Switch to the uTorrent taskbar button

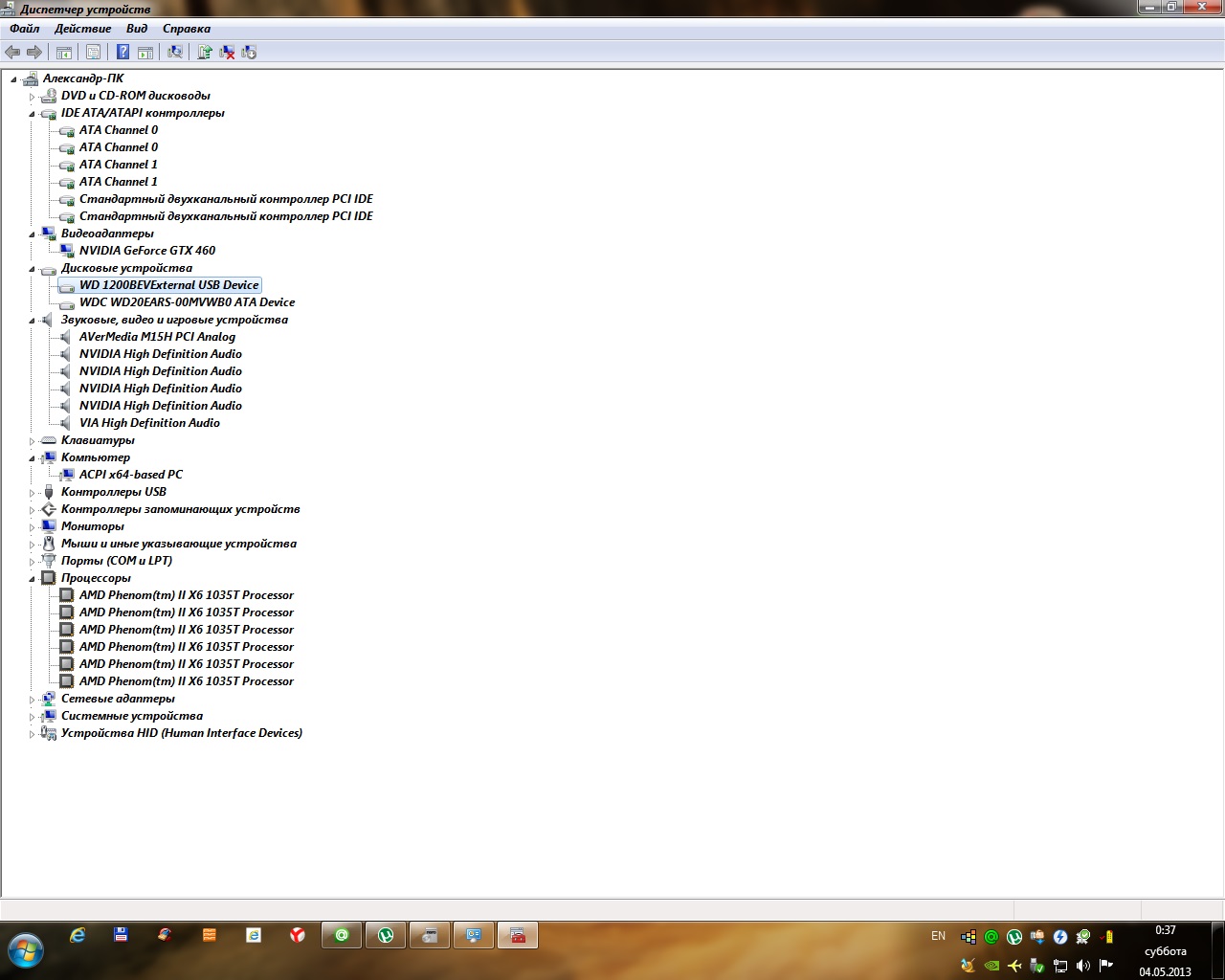(x=386, y=935)
